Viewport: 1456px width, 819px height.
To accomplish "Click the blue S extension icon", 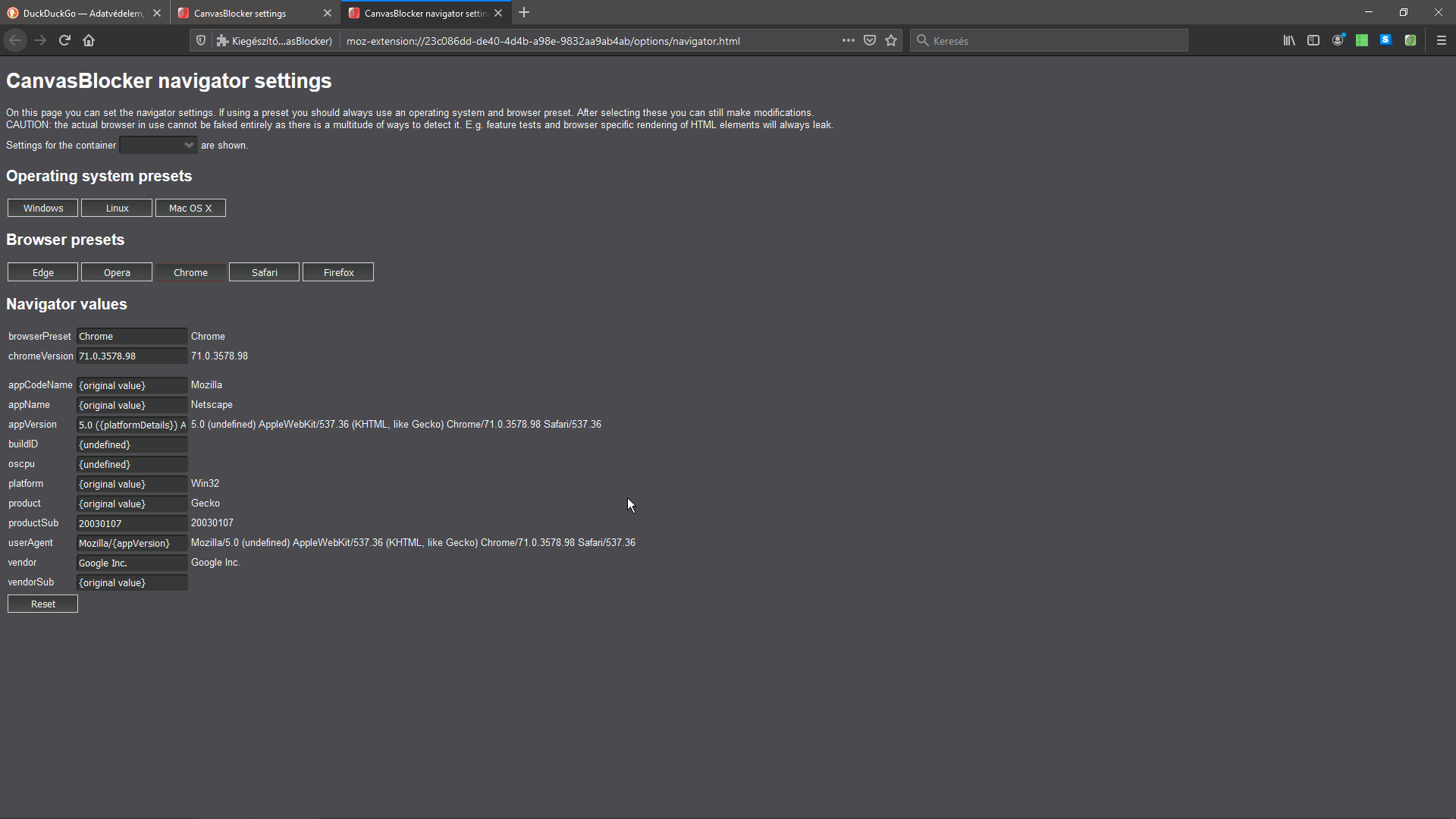I will click(1386, 40).
